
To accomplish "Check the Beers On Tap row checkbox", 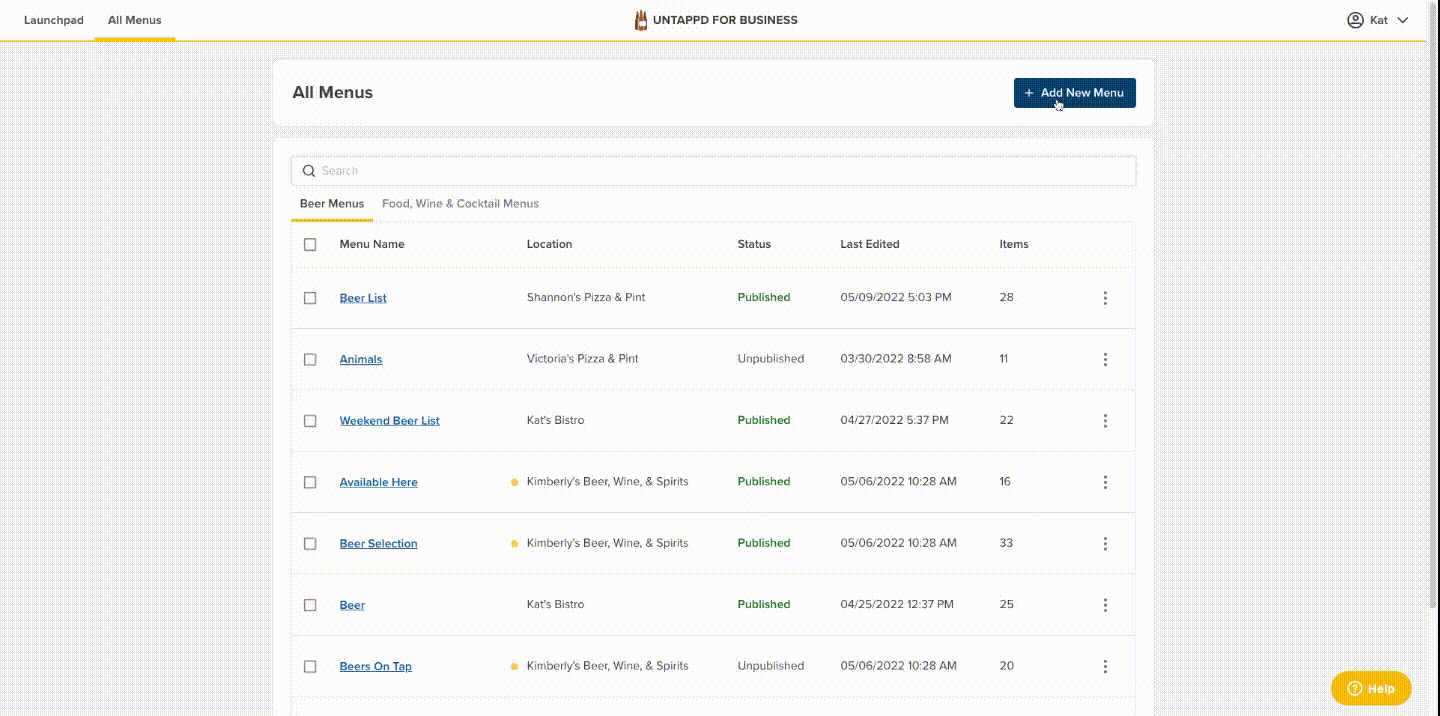I will click(310, 666).
